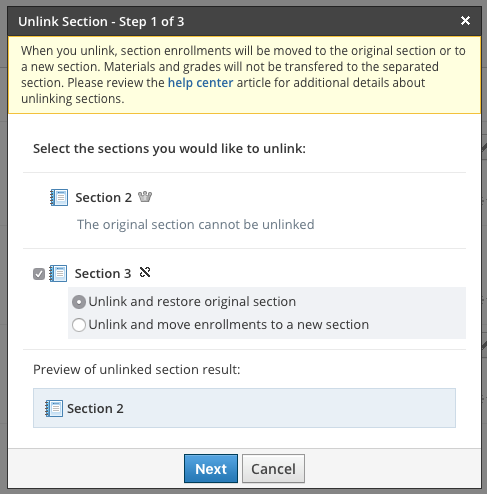Close the Unlink Section dialog with the X
Viewport: 487px width, 494px height.
(465, 21)
